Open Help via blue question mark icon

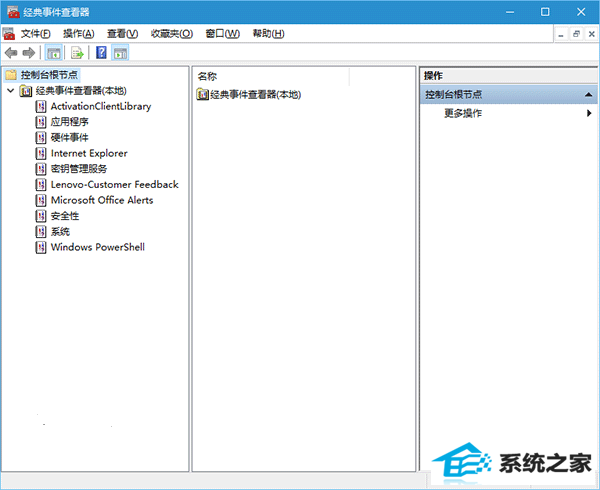[x=101, y=52]
